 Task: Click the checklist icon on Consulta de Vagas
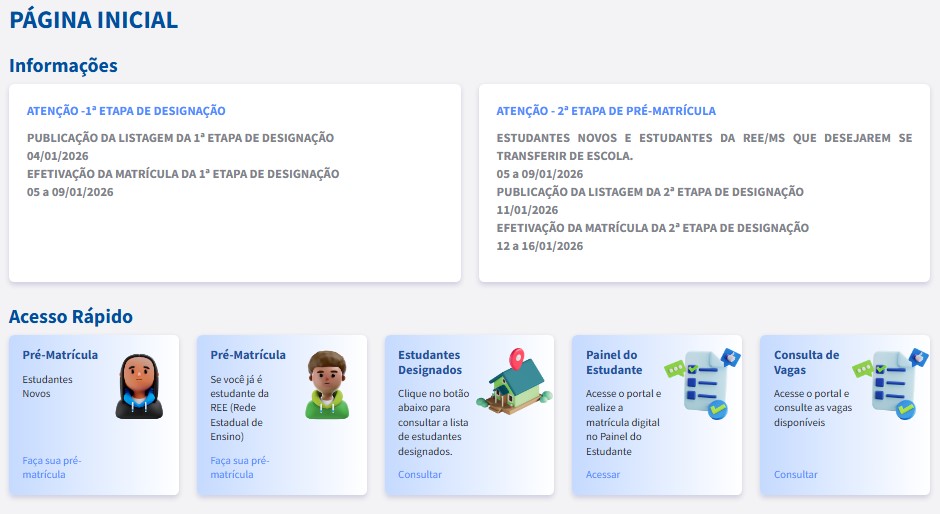coord(890,382)
